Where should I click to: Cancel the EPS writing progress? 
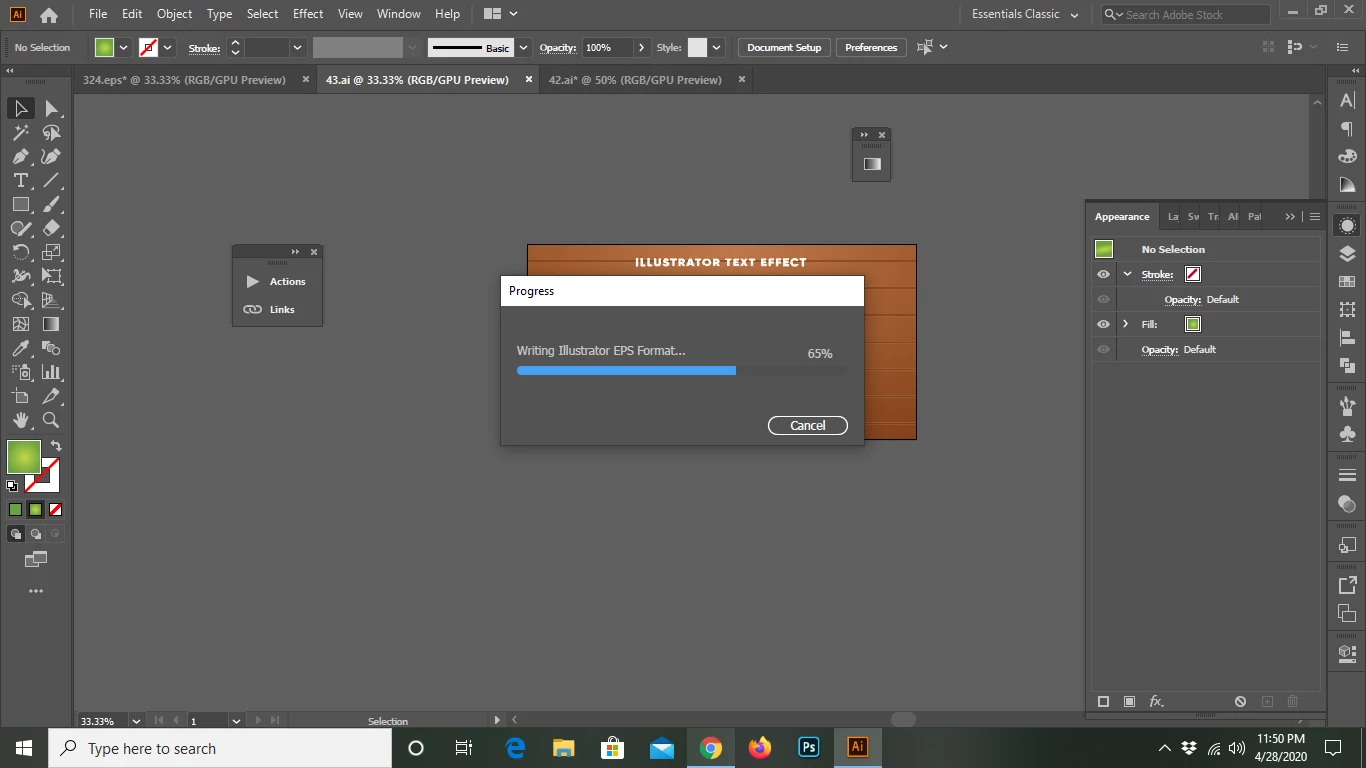(808, 425)
